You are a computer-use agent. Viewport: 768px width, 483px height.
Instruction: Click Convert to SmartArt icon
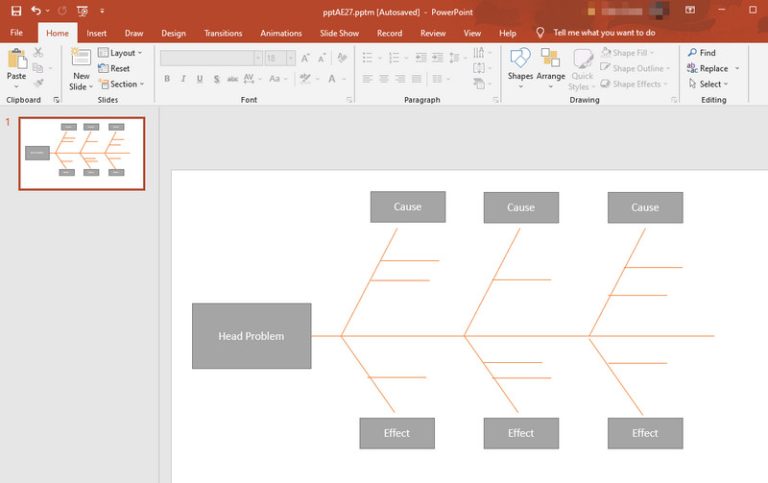click(x=479, y=84)
